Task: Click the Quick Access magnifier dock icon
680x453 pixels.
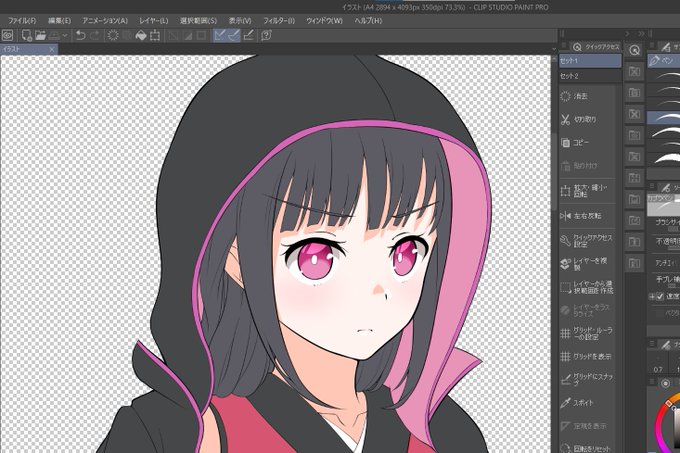Action: 634,50
